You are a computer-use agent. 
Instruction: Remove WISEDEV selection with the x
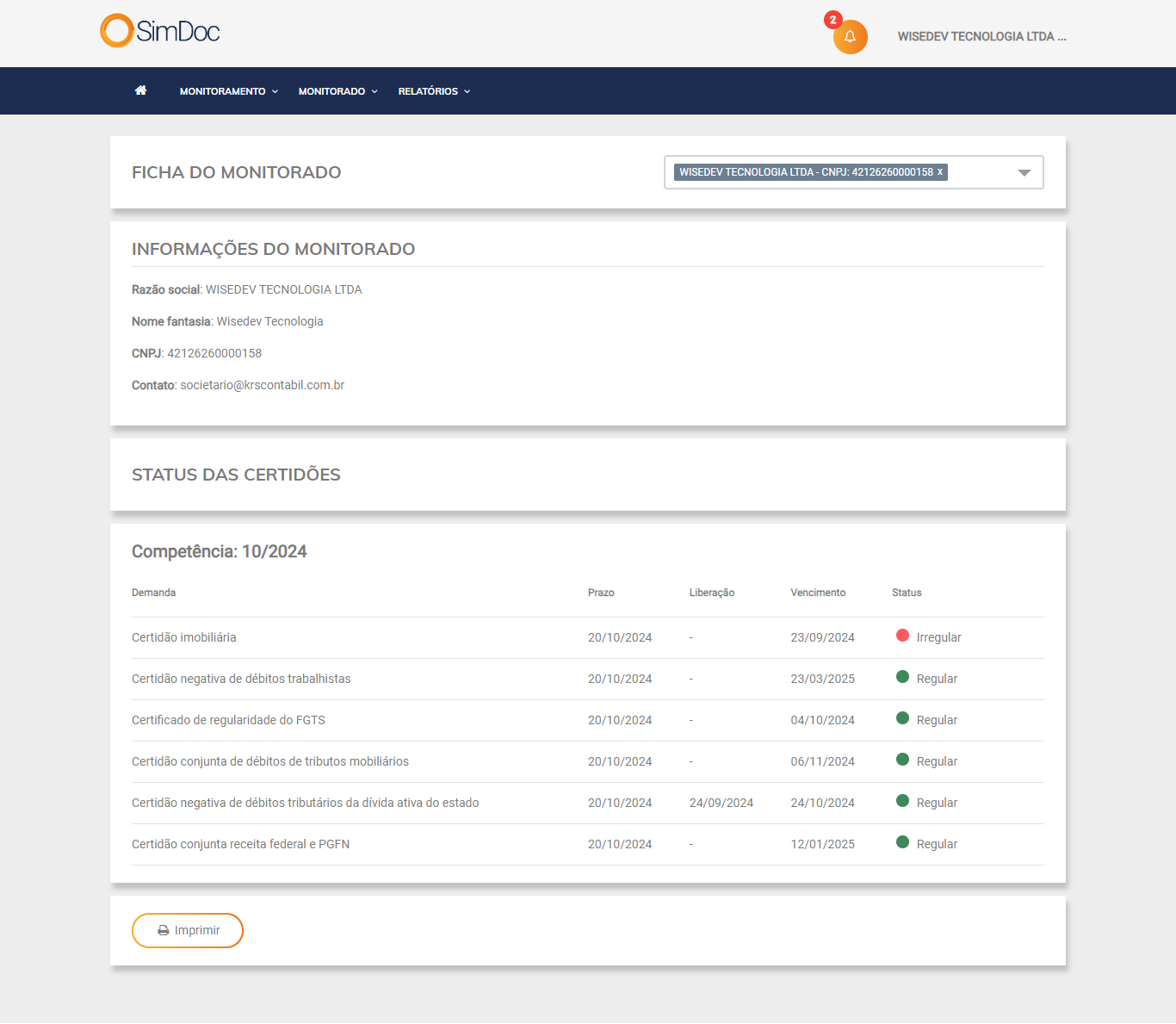pos(940,172)
